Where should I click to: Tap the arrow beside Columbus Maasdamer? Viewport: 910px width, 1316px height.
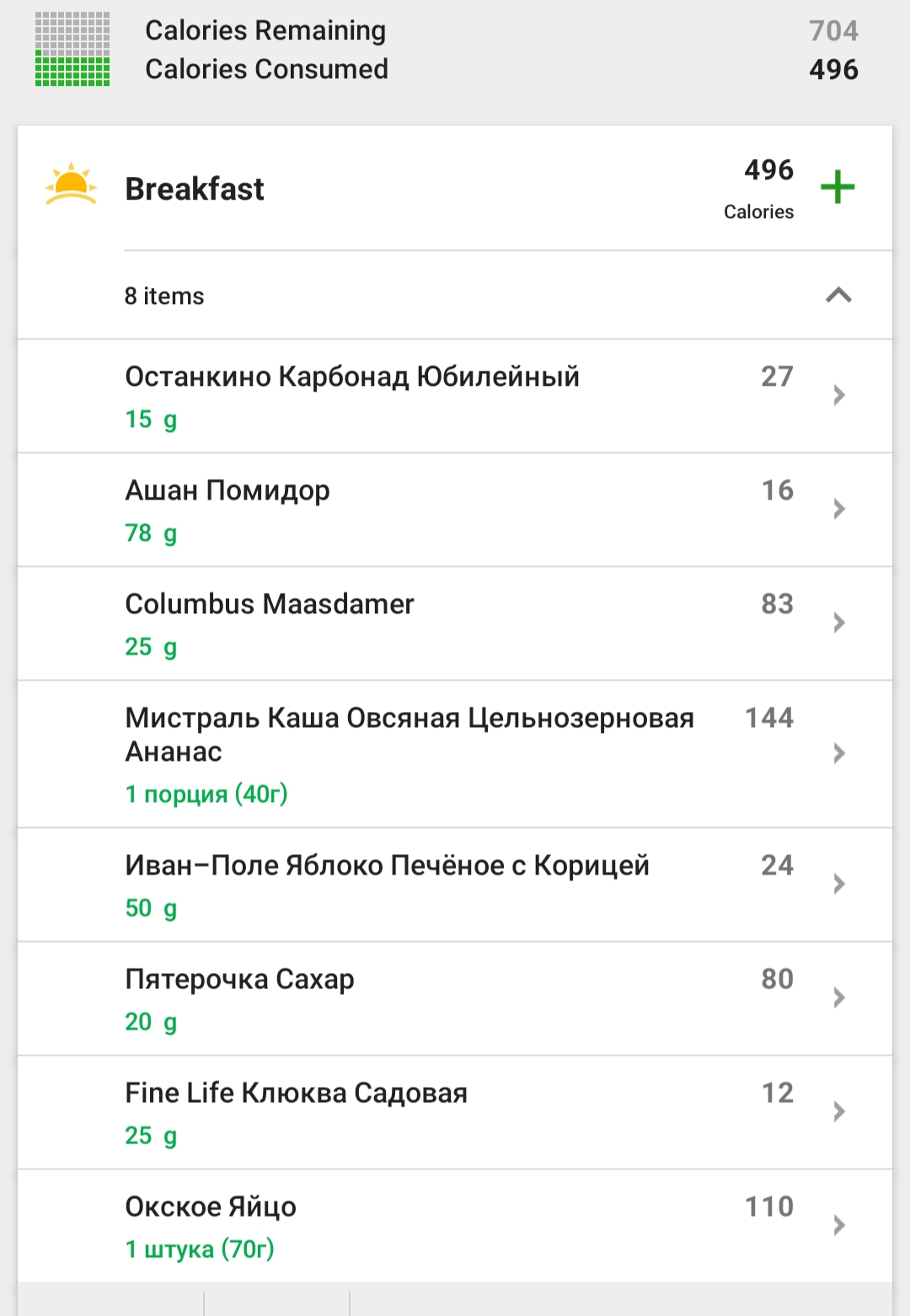(x=838, y=623)
